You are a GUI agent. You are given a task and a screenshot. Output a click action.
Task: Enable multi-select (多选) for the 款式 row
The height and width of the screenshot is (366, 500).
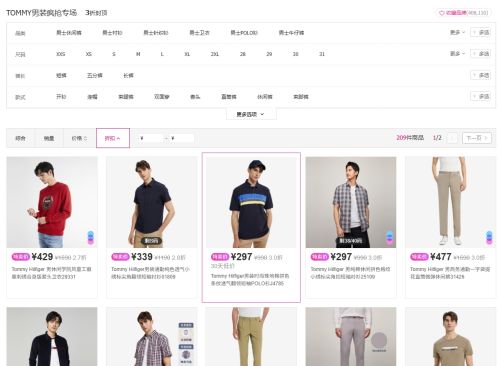pos(481,97)
